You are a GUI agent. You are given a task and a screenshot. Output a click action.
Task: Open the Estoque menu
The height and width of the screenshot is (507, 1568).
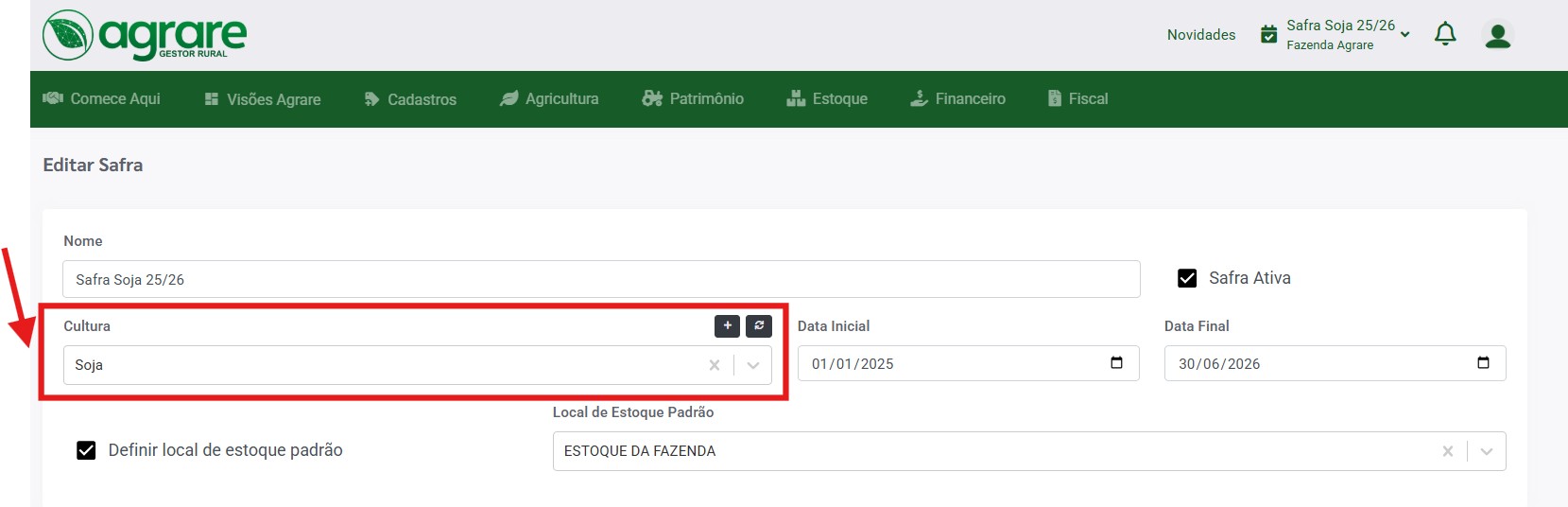point(827,98)
